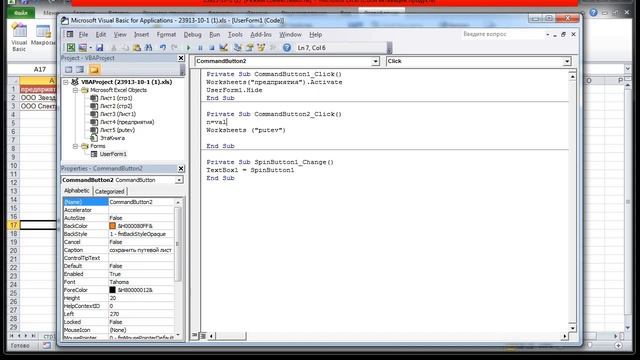Image resolution: width=640 pixels, height=360 pixels.
Task: Click the Full Module View button
Action: [202, 336]
